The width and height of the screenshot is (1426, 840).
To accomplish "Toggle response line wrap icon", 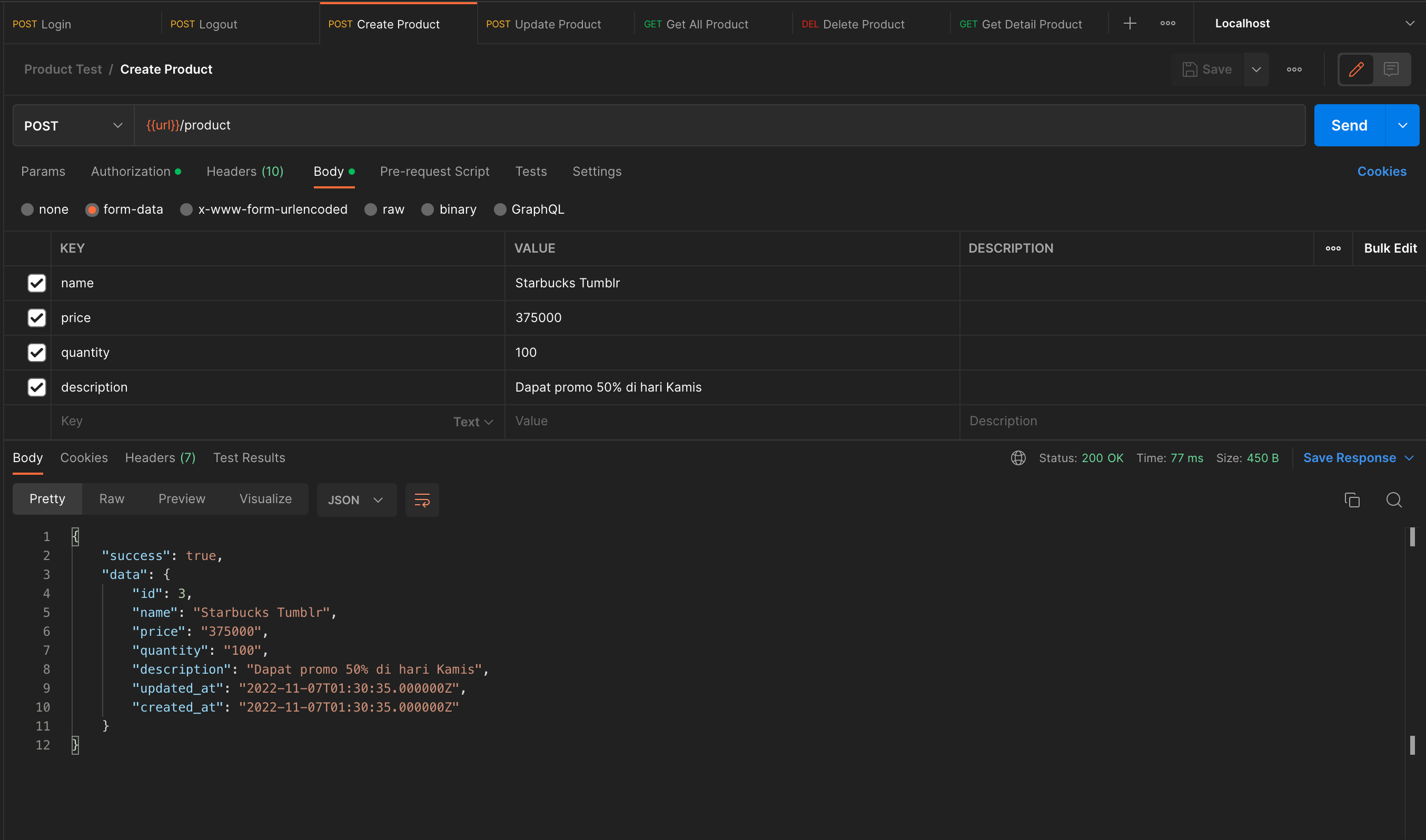I will click(422, 500).
